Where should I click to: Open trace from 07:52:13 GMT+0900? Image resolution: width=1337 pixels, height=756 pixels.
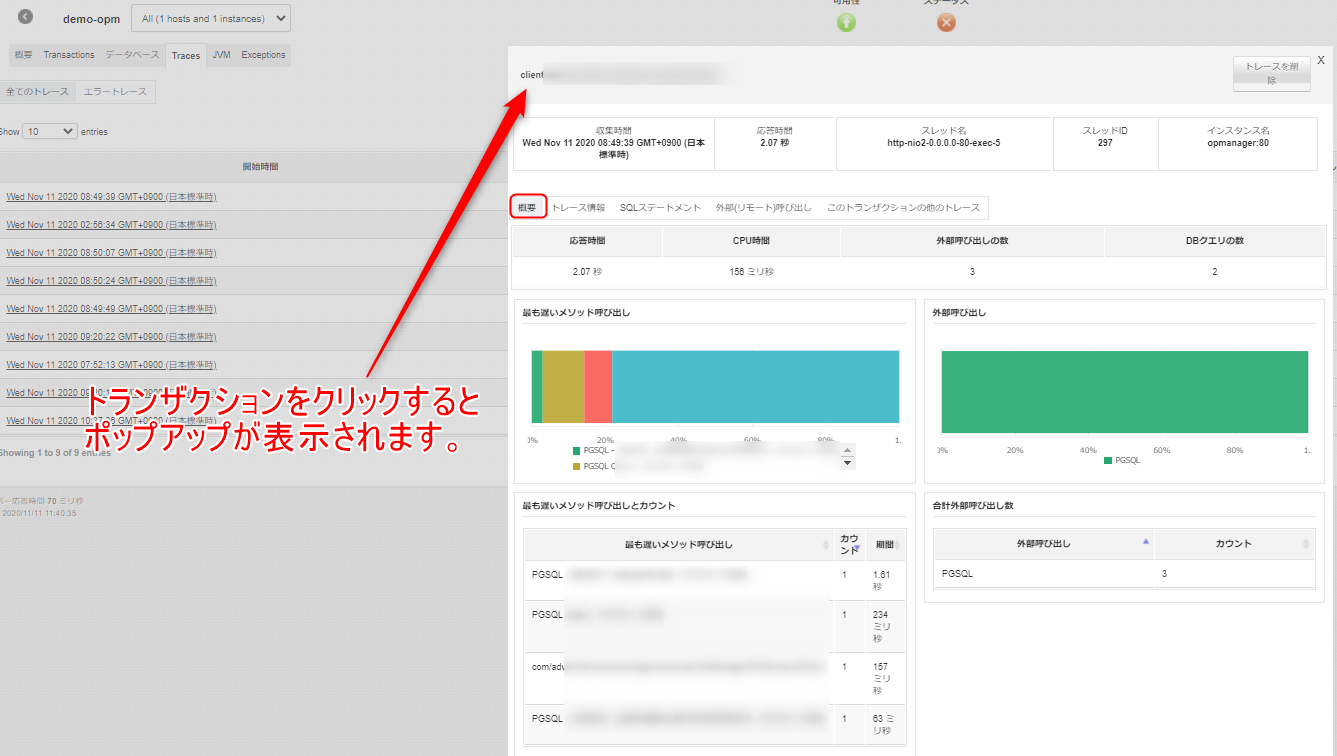point(111,365)
